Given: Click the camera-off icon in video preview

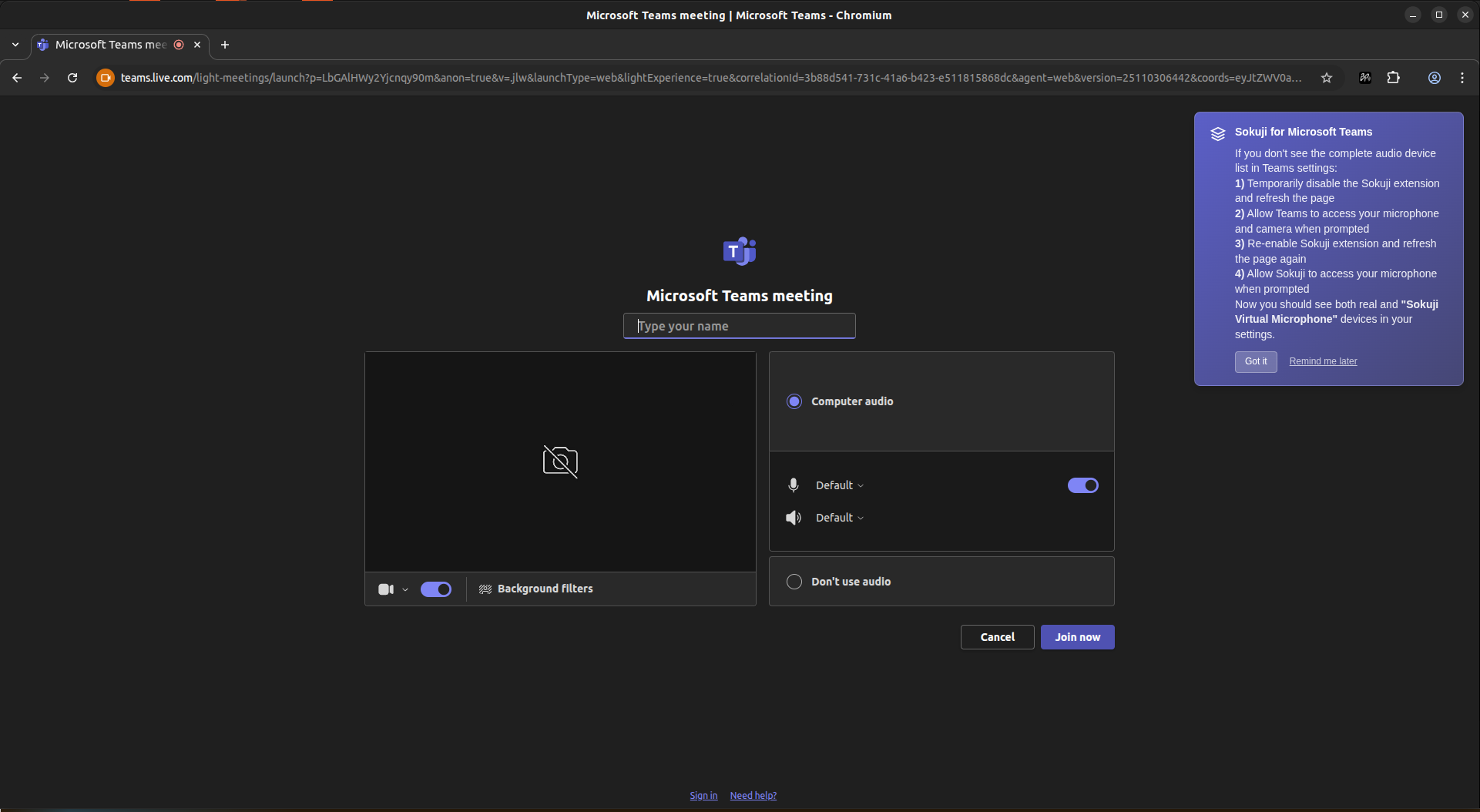Looking at the screenshot, I should [x=560, y=461].
